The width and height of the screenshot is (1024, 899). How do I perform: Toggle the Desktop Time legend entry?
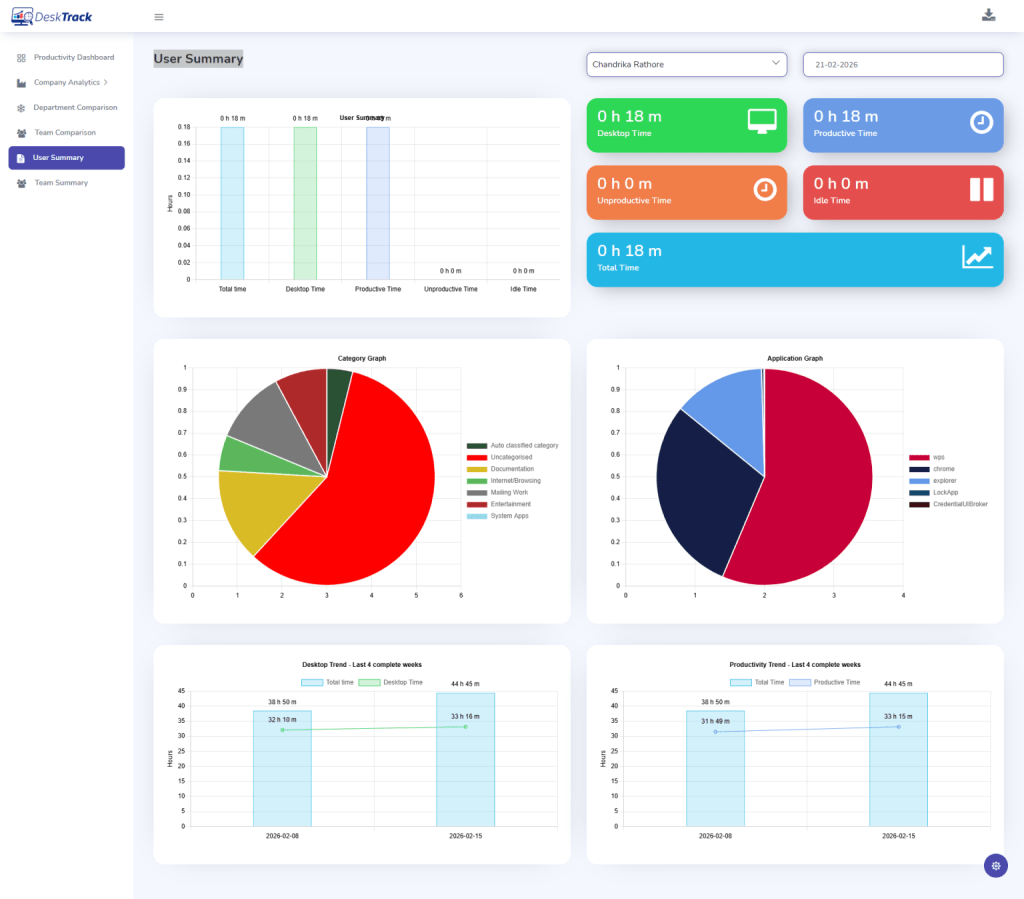[370, 682]
